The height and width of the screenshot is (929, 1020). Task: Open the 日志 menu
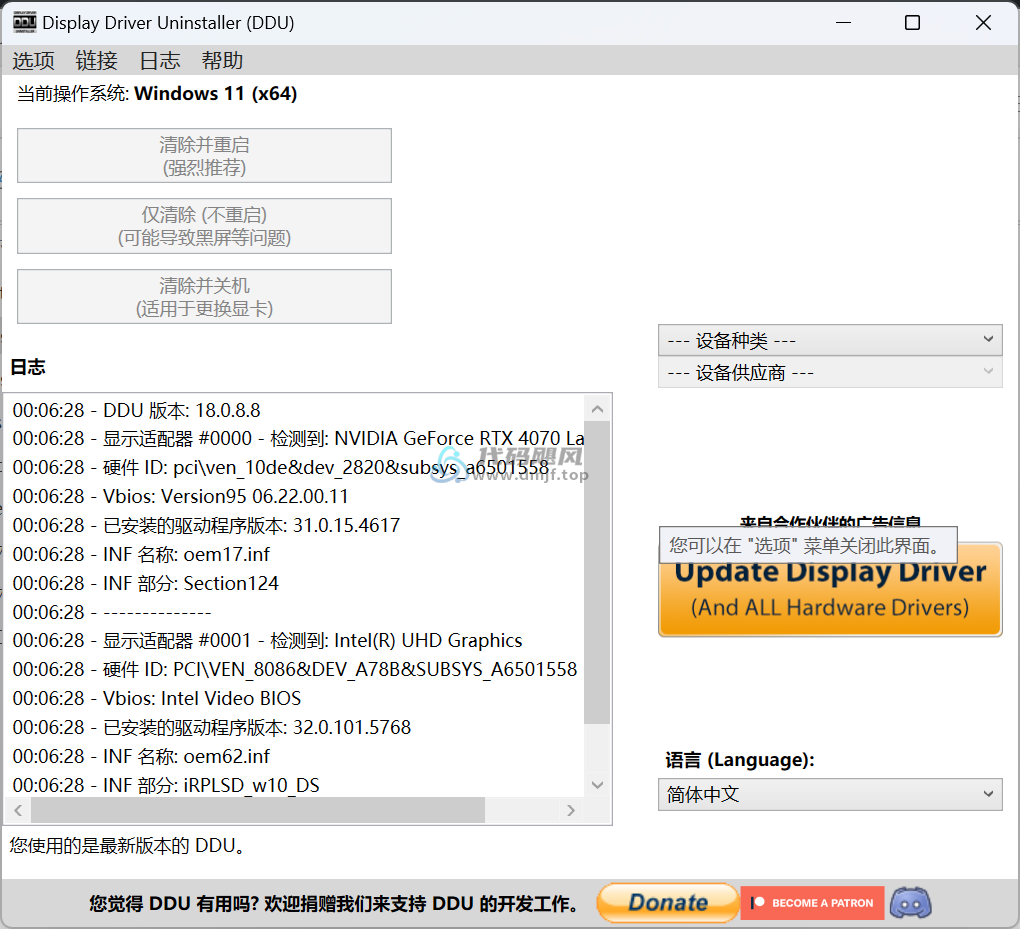pos(160,61)
